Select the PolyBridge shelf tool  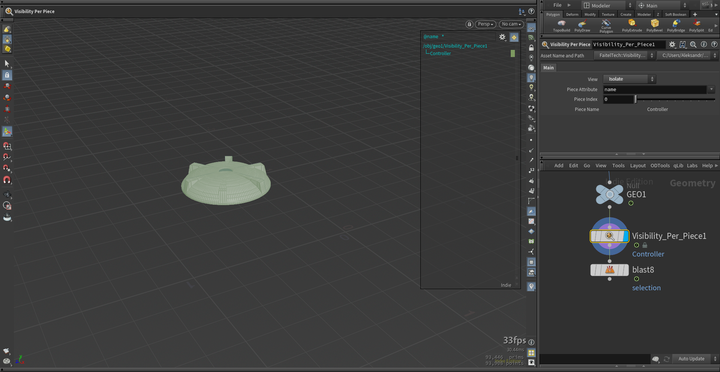(676, 26)
